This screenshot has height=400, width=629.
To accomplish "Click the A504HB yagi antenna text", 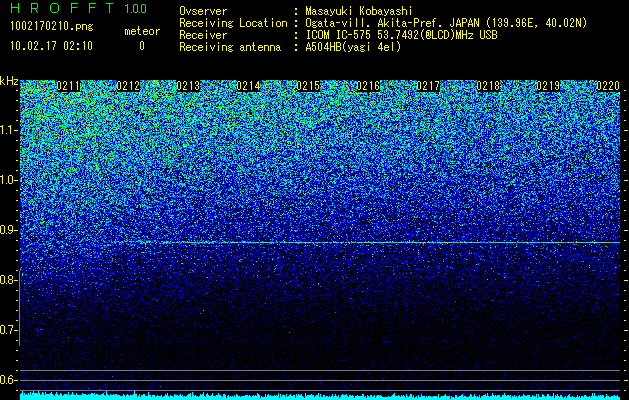I will [x=353, y=47].
